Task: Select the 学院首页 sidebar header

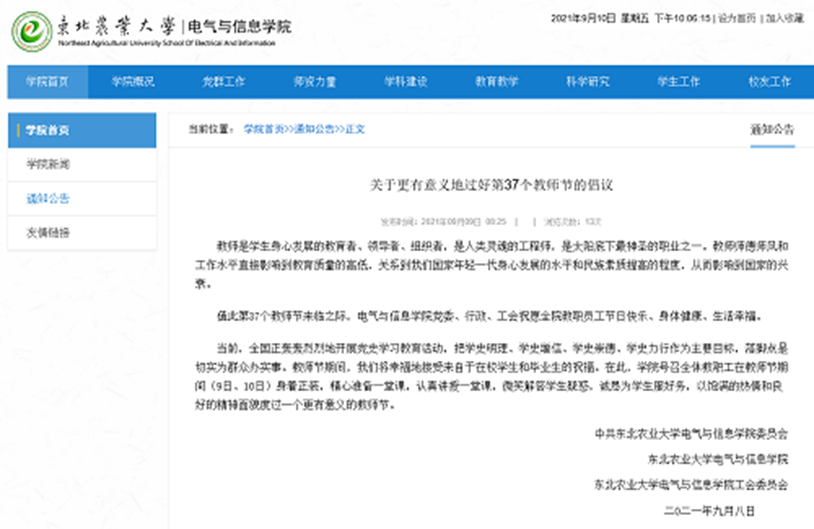Action: [x=48, y=130]
